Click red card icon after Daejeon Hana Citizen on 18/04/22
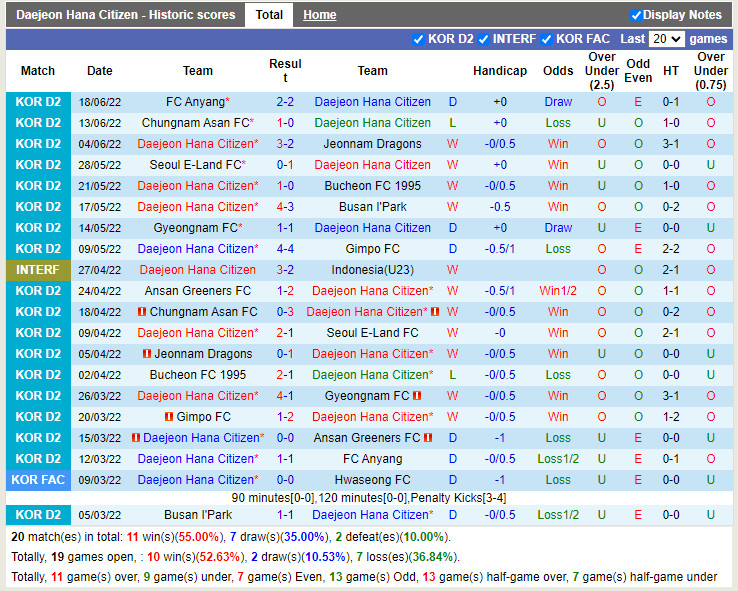 tap(435, 312)
